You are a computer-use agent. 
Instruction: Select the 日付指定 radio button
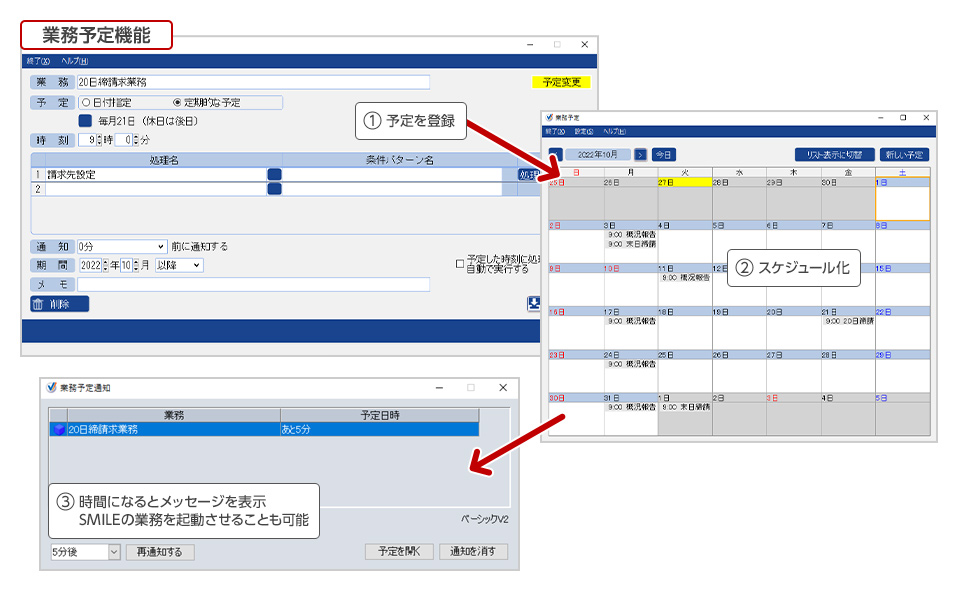(85, 102)
